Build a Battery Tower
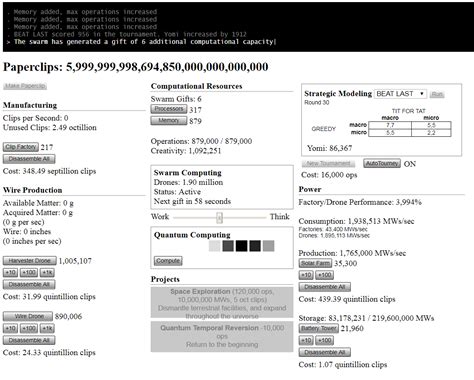This screenshot has height=380, width=474. (318, 328)
